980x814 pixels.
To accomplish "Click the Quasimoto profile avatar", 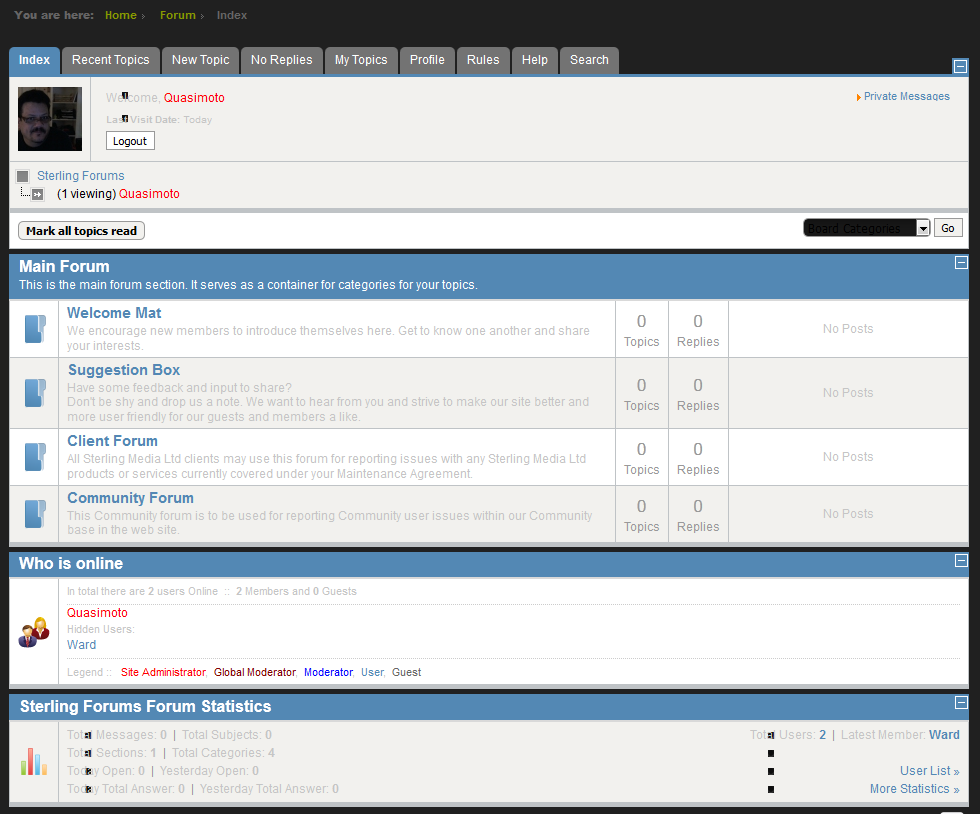I will (50, 119).
